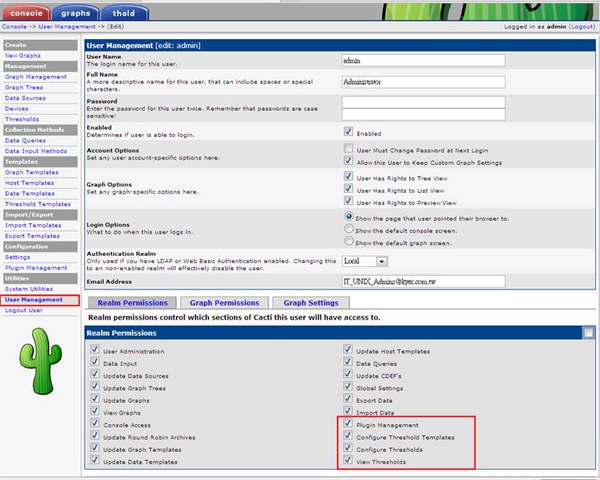Switch to Graph Permissions tab
This screenshot has height=480, width=600.
coord(224,303)
